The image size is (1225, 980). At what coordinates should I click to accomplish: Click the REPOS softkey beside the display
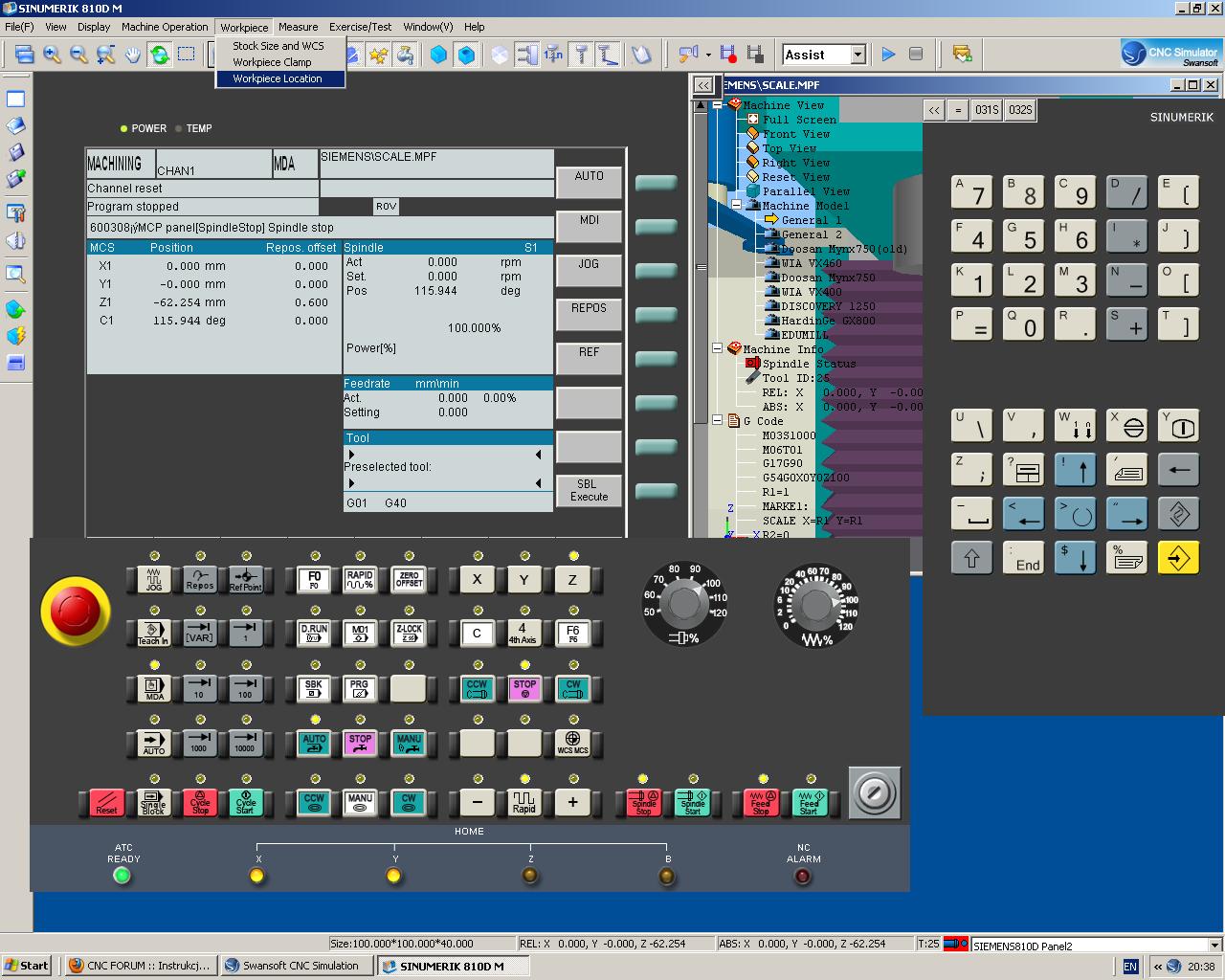coord(589,315)
